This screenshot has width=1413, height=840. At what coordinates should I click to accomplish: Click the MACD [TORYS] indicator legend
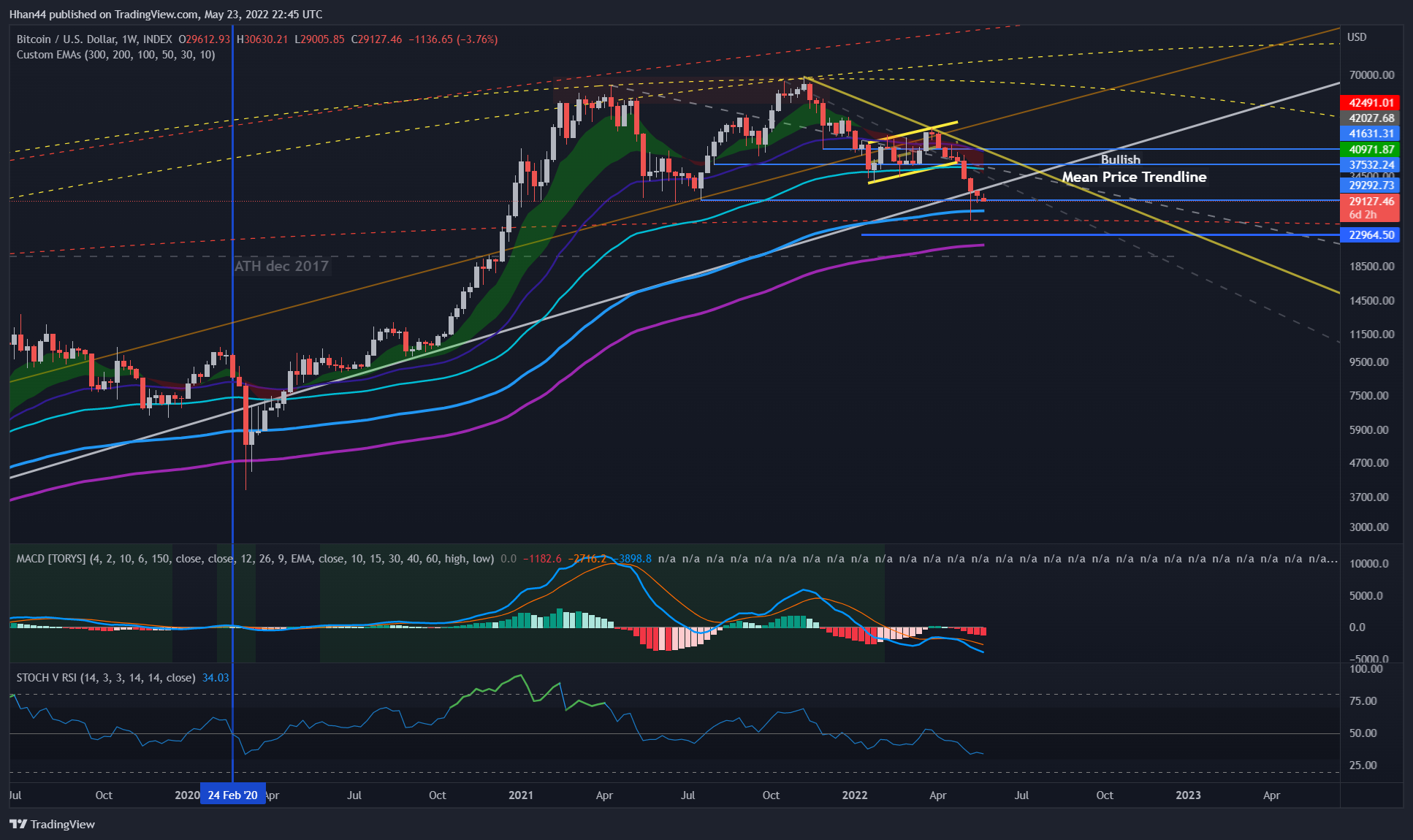pos(255,559)
